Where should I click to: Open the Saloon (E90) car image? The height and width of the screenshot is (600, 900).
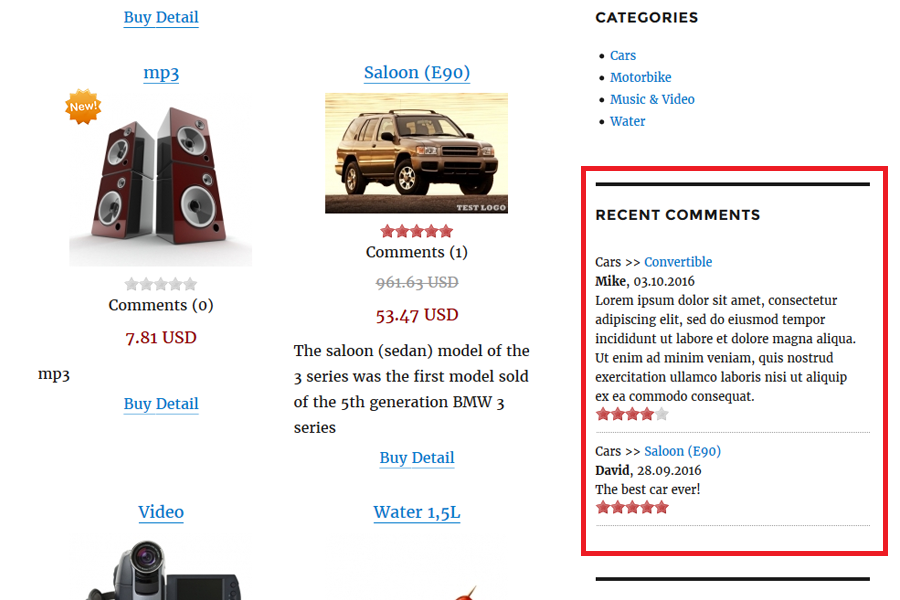click(416, 153)
